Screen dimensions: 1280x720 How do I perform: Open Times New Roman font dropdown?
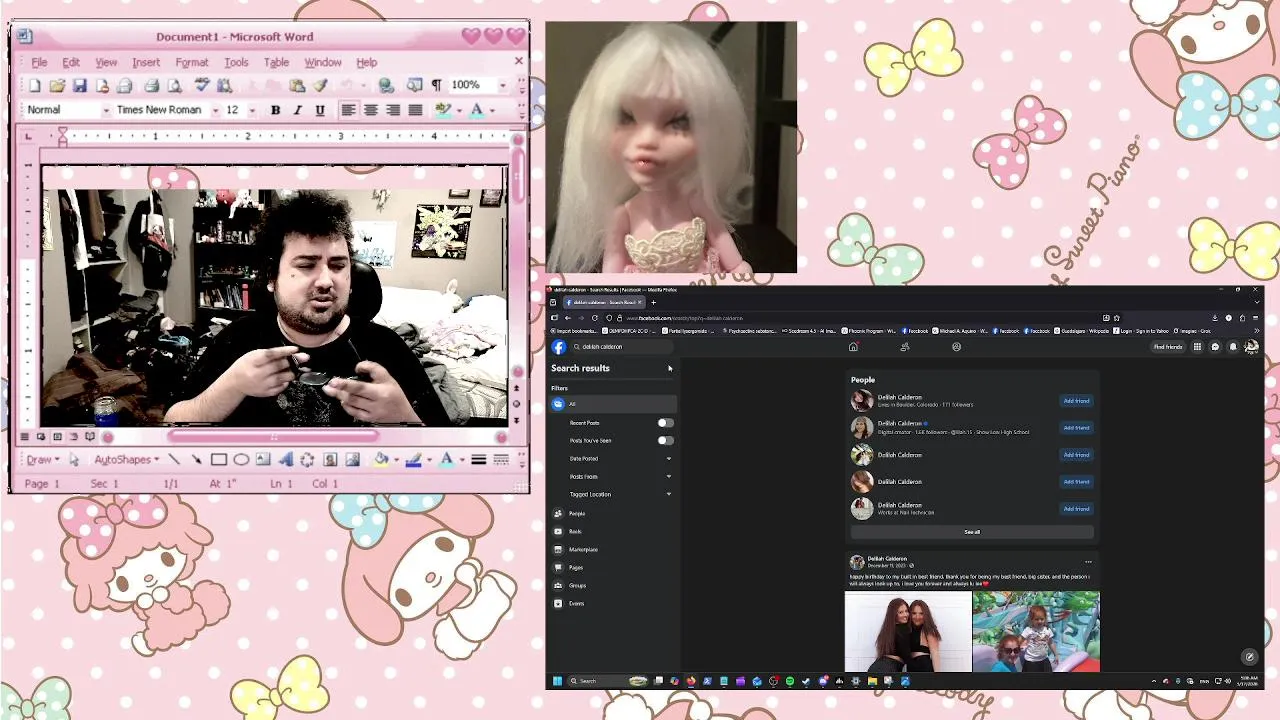[x=215, y=110]
